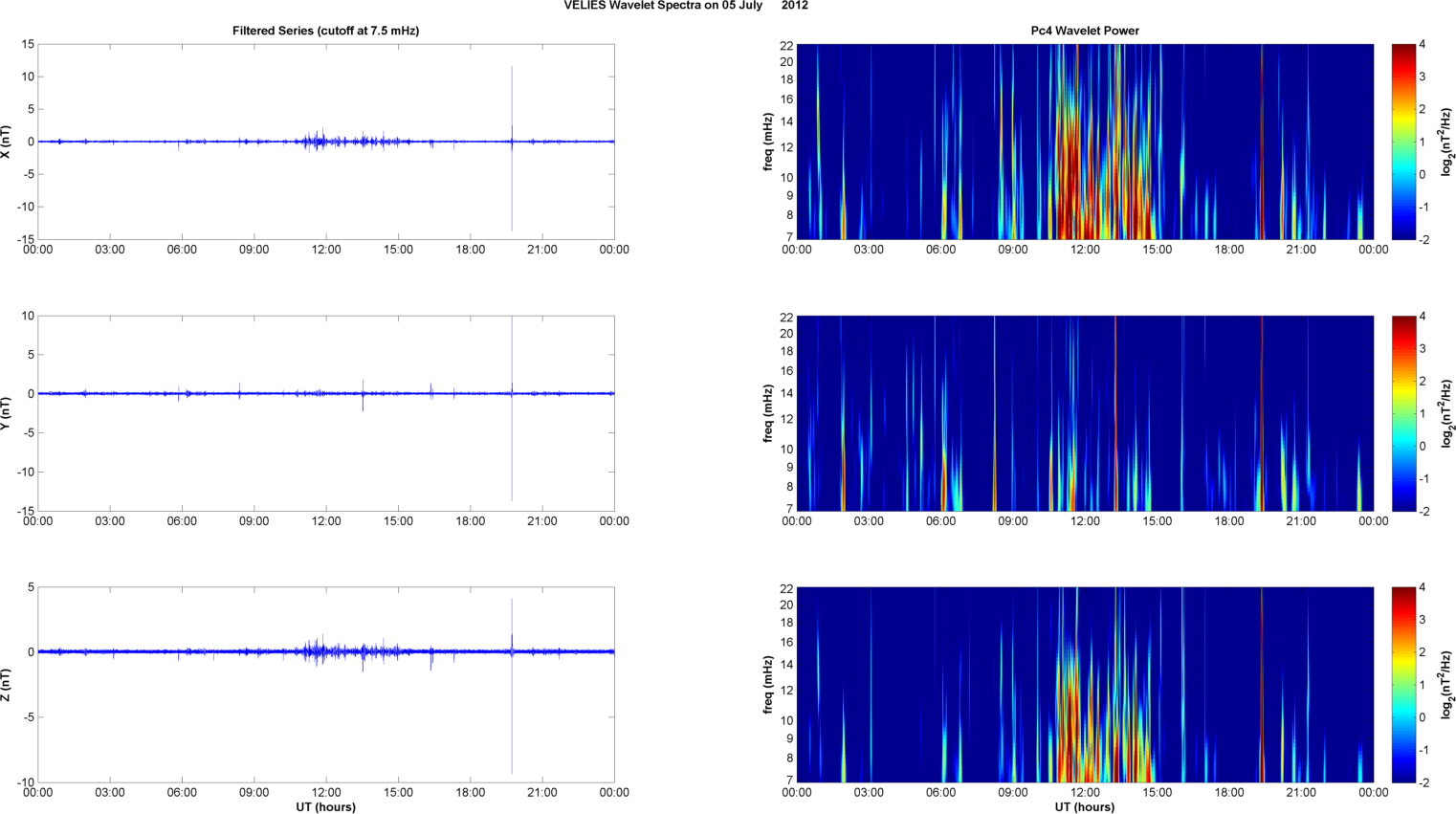Image resolution: width=1456 pixels, height=814 pixels.
Task: Click the bottom spectrogram's colorbar
Action: click(1402, 685)
